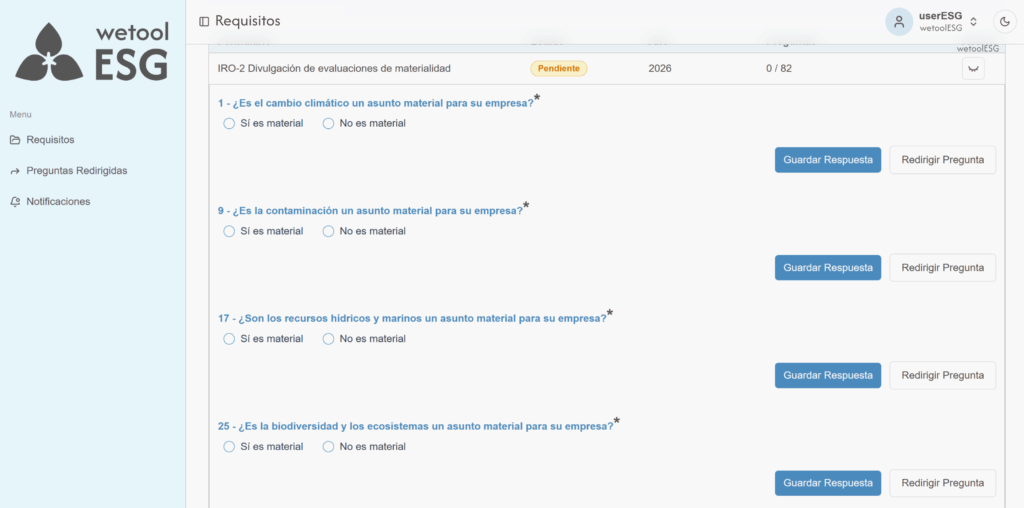Click the Pendiente status badge
Viewport: 1024px width, 508px height.
(x=558, y=68)
